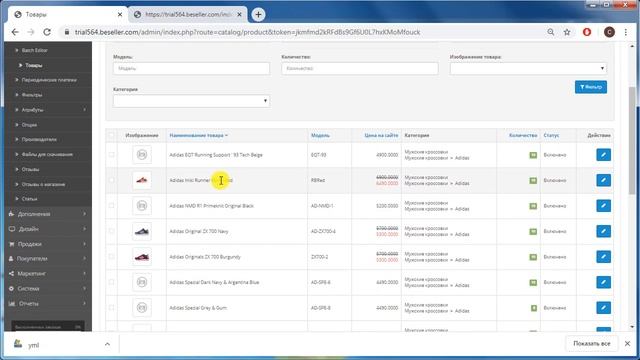This screenshot has width=640, height=360.
Task: Click the red Opera extension icon
Action: (587, 32)
